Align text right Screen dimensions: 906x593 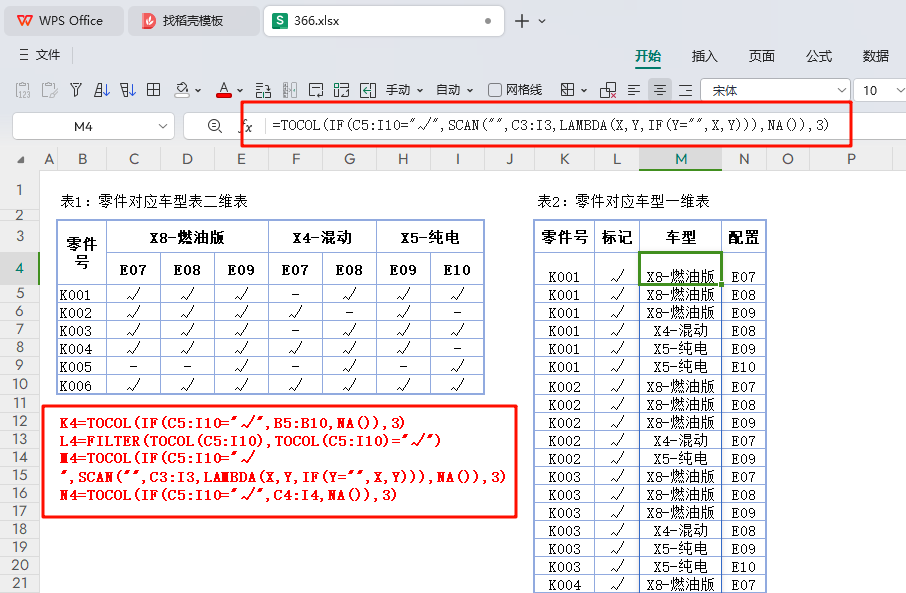685,90
